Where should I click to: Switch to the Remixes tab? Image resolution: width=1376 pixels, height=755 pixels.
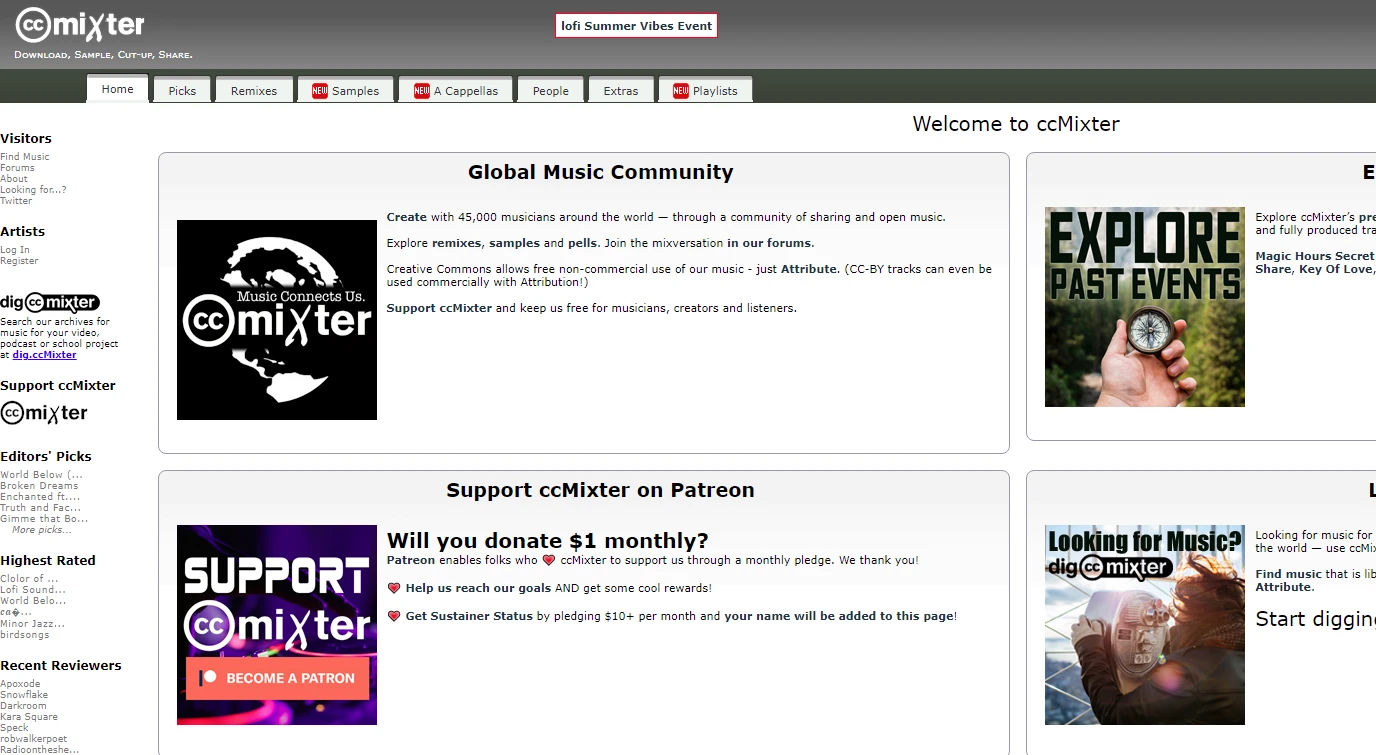[x=254, y=90]
